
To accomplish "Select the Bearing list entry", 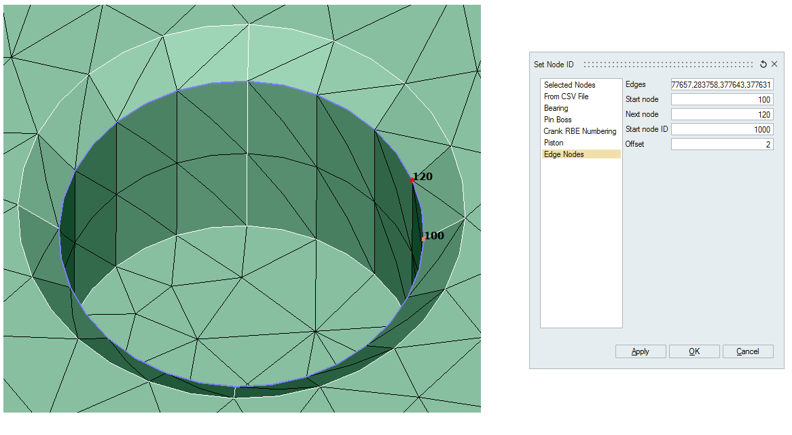I will 556,108.
